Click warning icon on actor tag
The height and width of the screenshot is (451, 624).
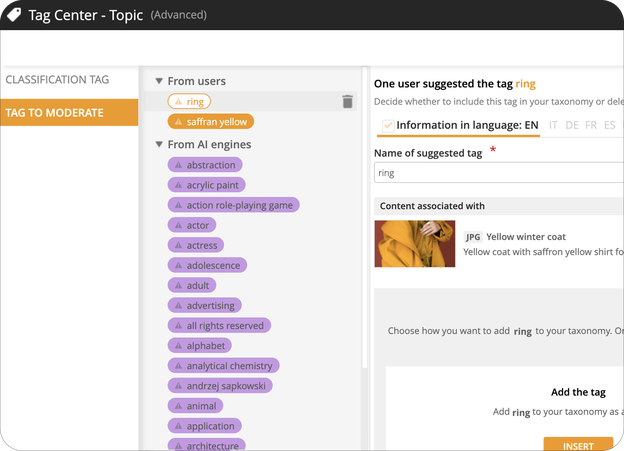coord(178,225)
